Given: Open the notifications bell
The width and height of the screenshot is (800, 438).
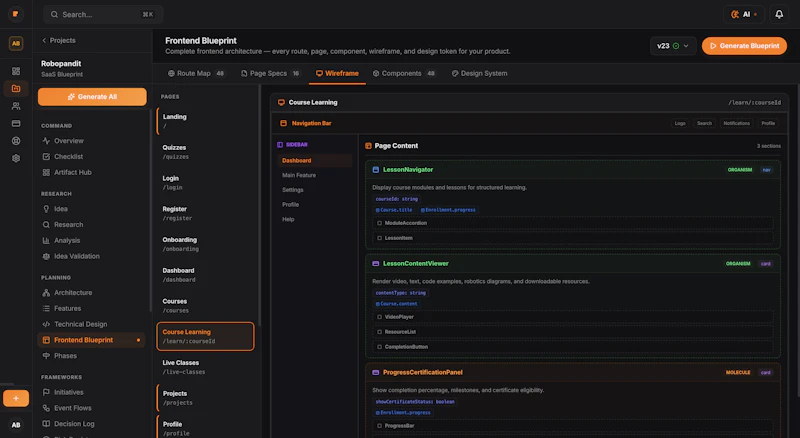Looking at the screenshot, I should pyautogui.click(x=779, y=14).
